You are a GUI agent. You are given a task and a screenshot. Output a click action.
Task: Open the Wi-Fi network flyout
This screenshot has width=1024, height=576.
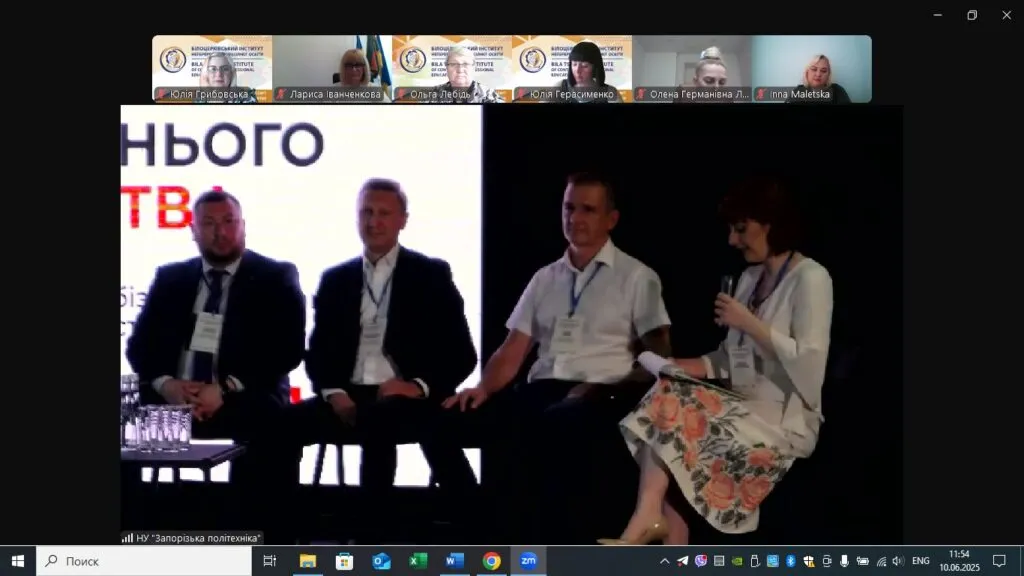881,561
